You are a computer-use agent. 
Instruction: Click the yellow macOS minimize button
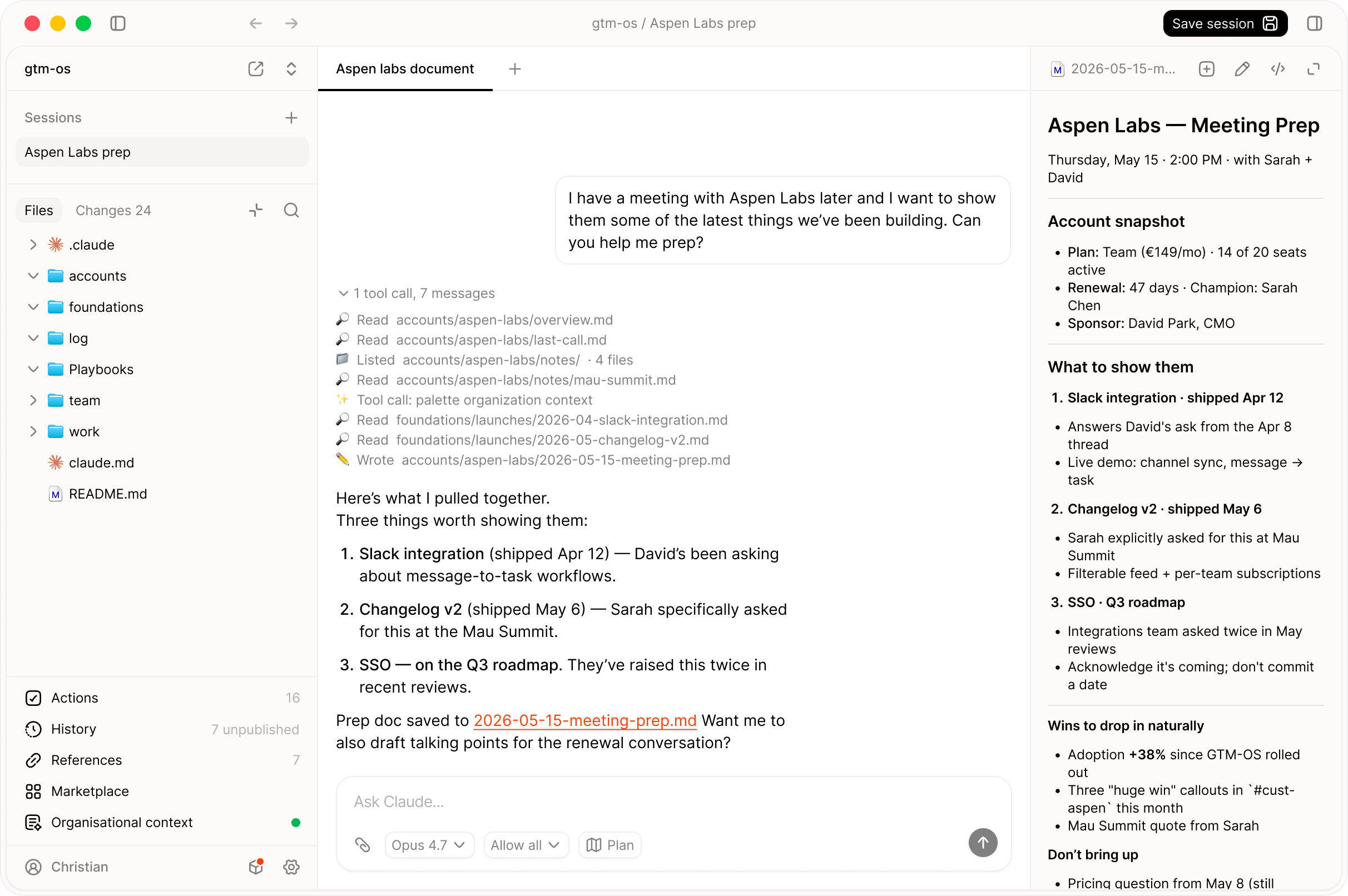tap(58, 23)
